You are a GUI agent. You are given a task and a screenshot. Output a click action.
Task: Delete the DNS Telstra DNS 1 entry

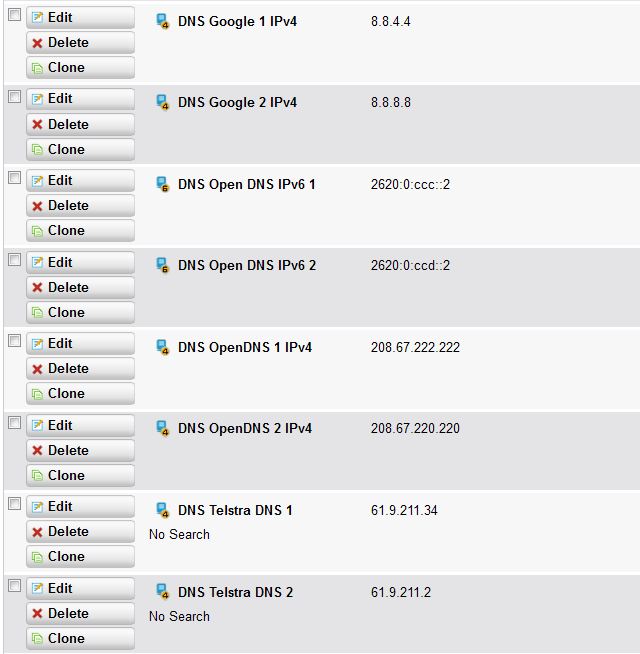click(81, 532)
